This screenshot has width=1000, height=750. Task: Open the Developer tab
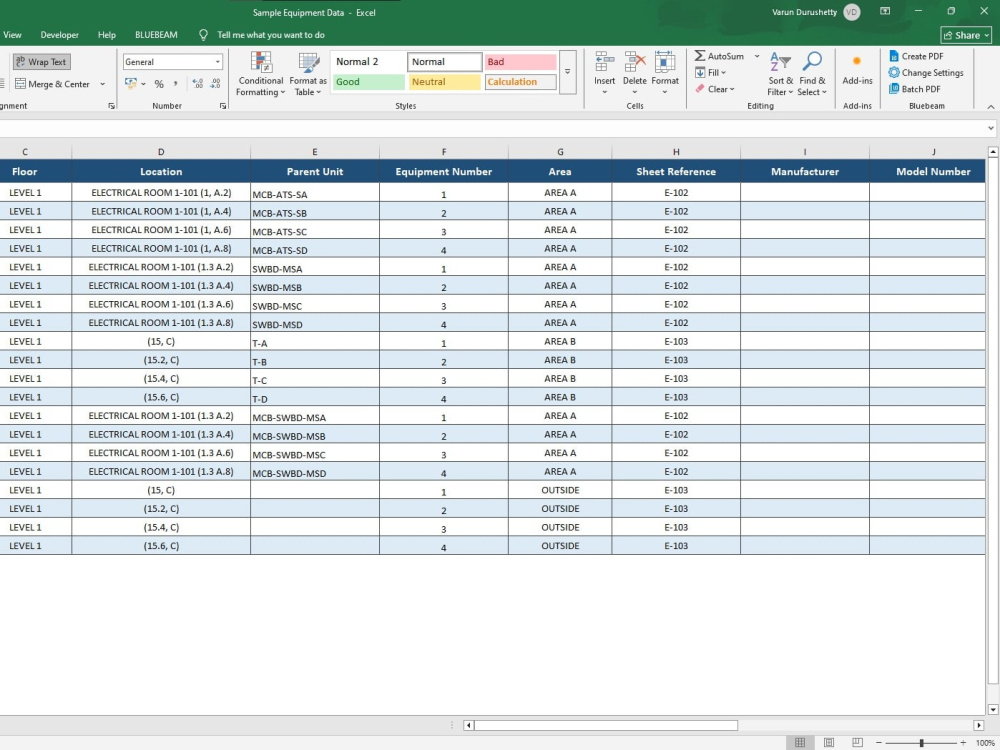[59, 35]
